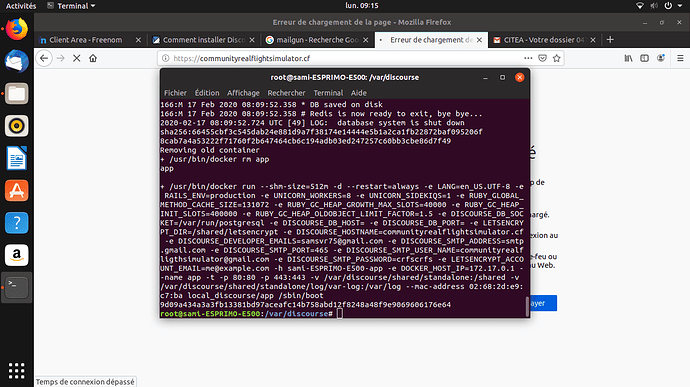Open the Help icon in the dock
The image size is (690, 387).
tap(17, 223)
